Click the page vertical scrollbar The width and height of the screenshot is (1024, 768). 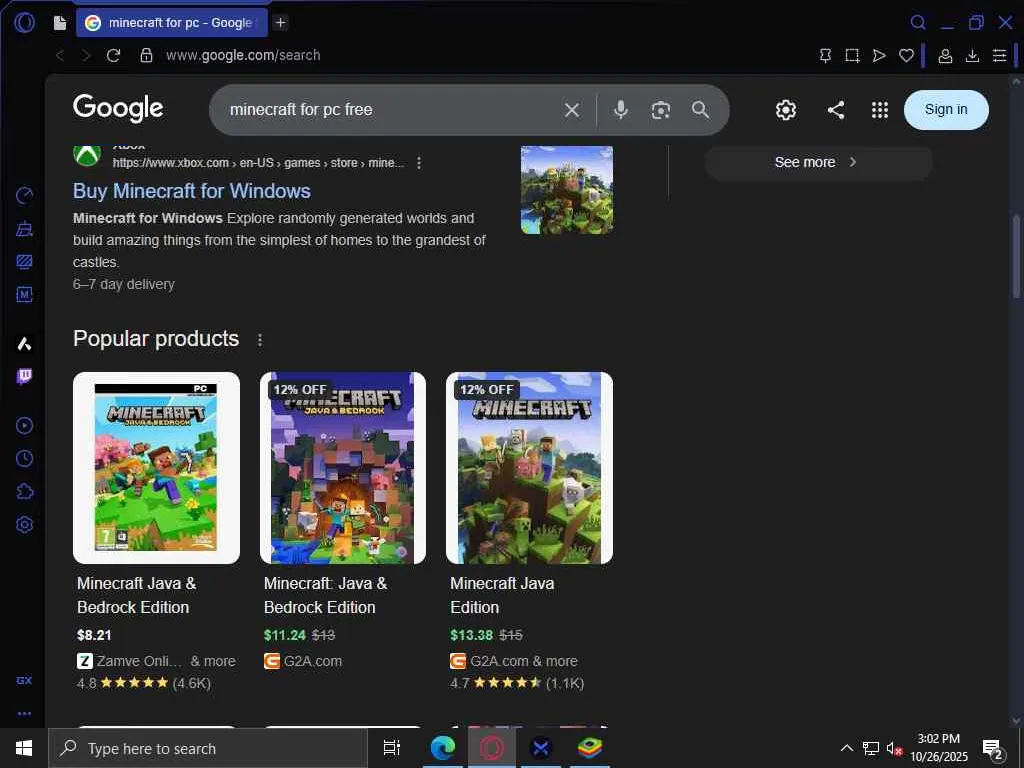pos(1016,256)
